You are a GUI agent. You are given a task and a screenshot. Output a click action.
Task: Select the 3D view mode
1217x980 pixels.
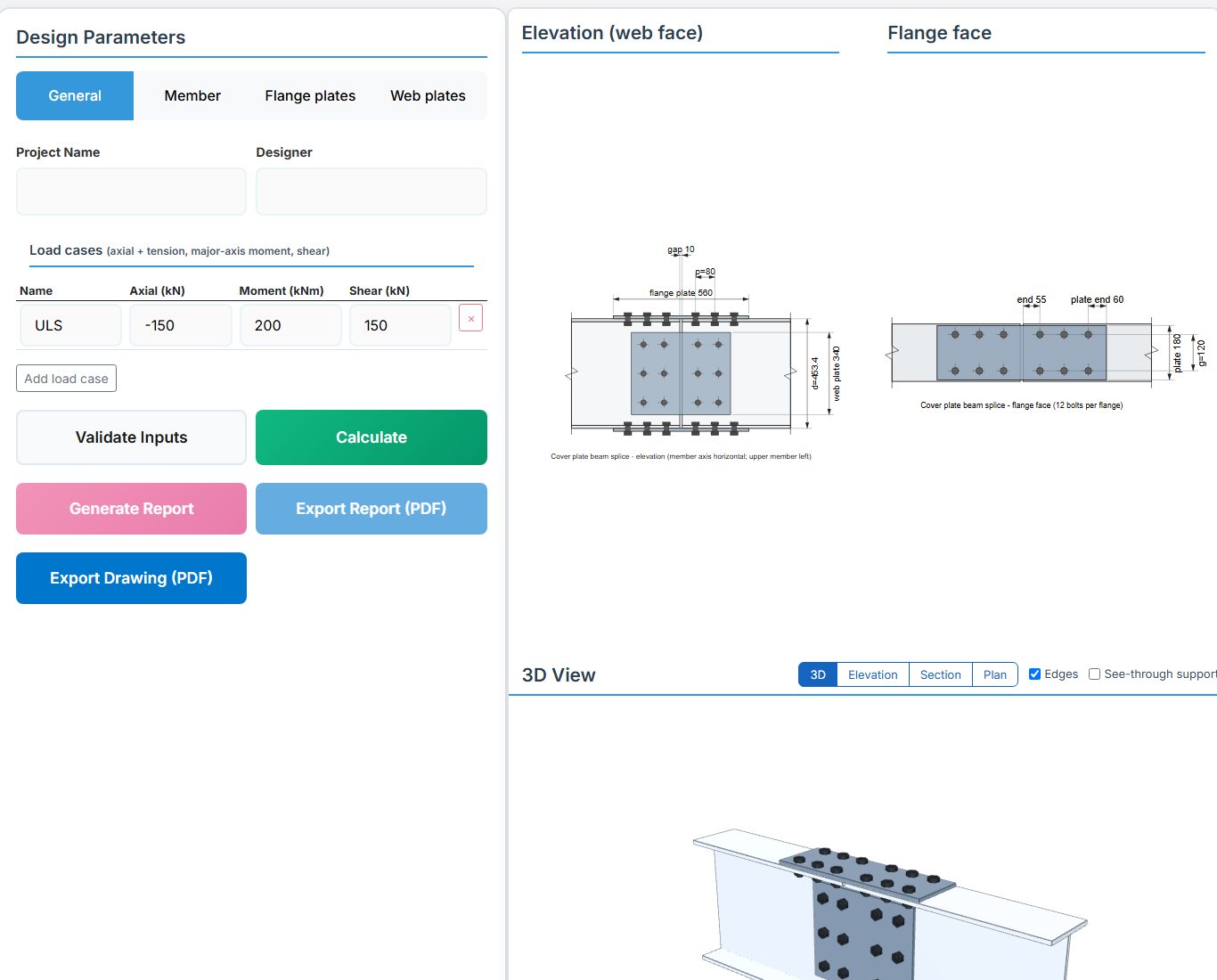tap(818, 674)
